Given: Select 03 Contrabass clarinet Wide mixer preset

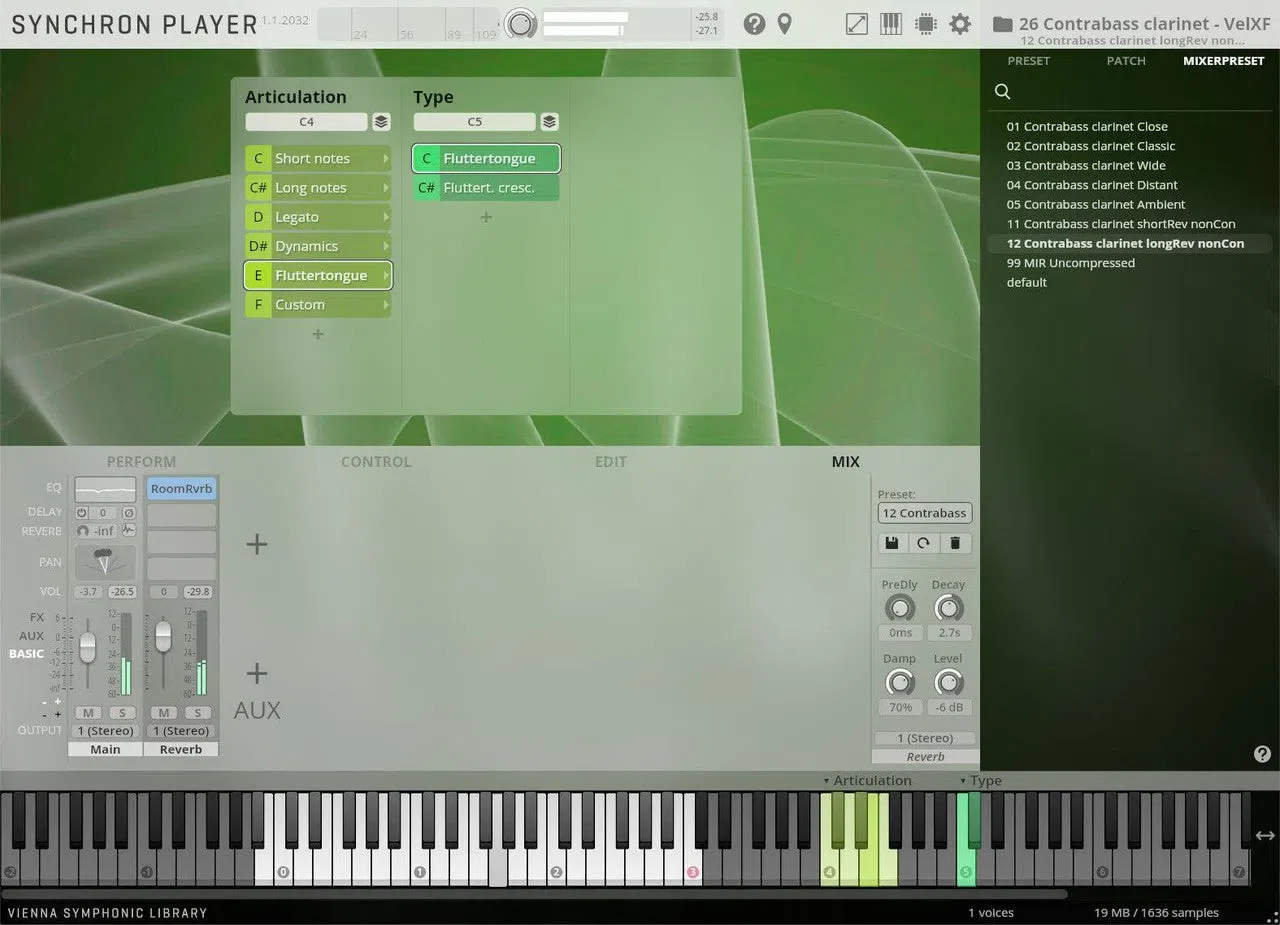Looking at the screenshot, I should pos(1086,165).
